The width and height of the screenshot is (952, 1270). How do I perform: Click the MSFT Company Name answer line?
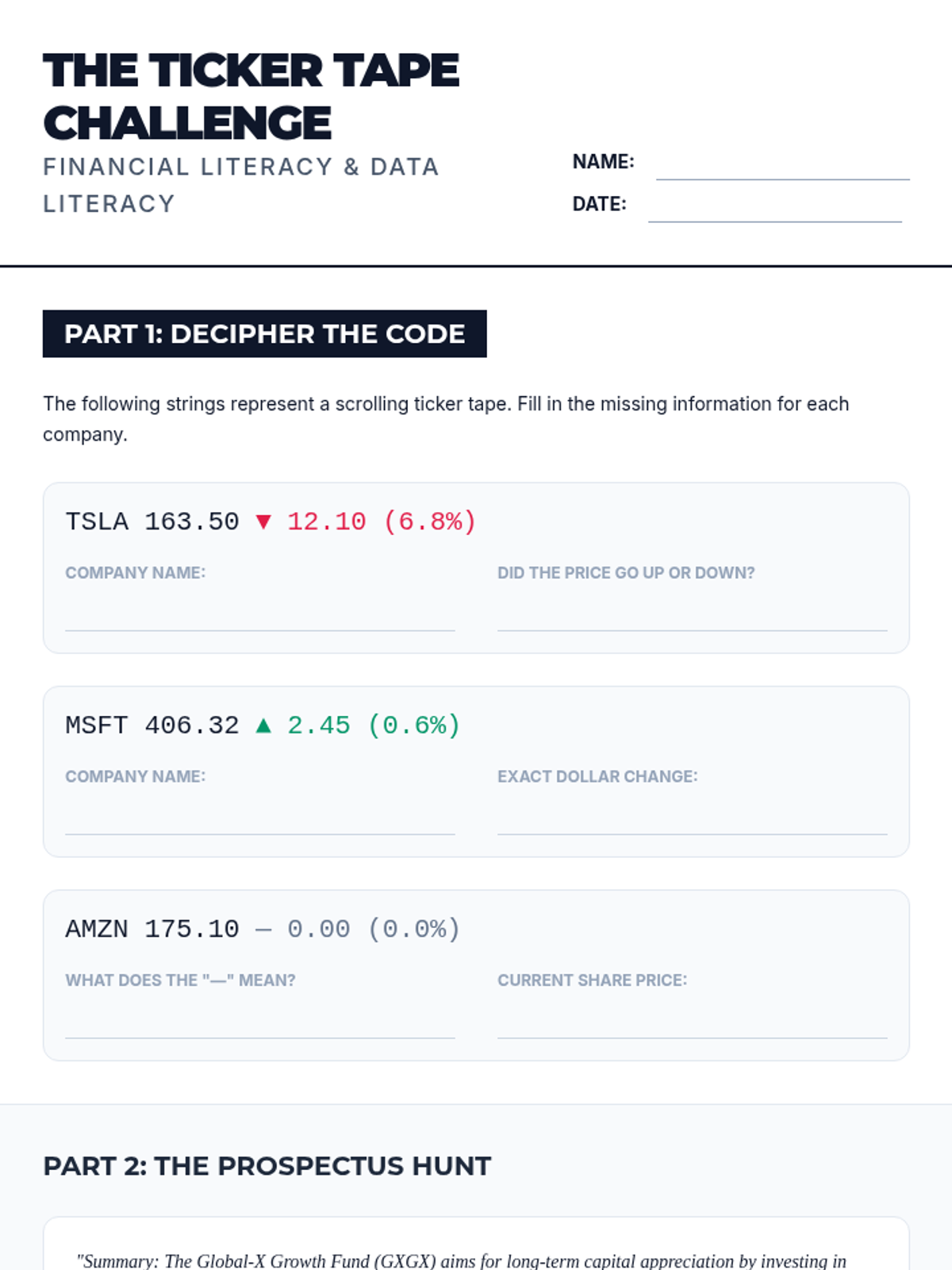coord(259,817)
